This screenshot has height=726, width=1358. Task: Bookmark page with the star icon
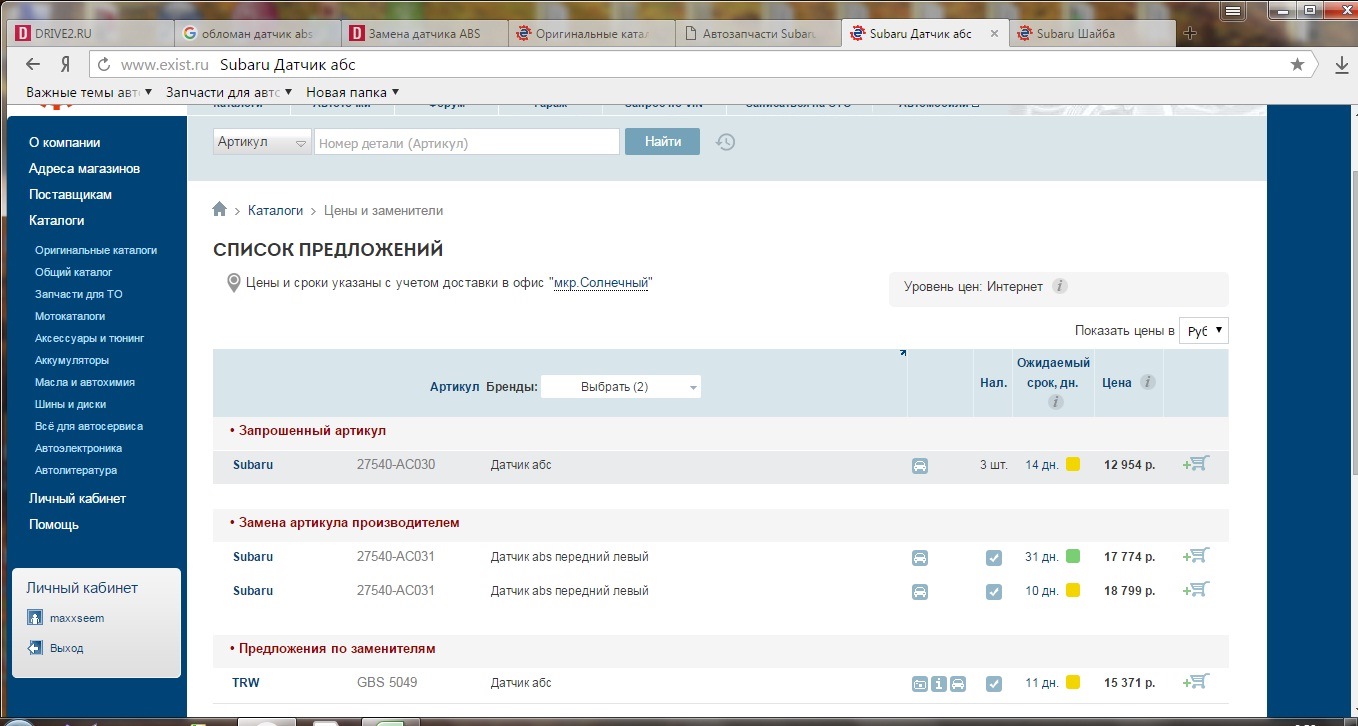point(1297,64)
